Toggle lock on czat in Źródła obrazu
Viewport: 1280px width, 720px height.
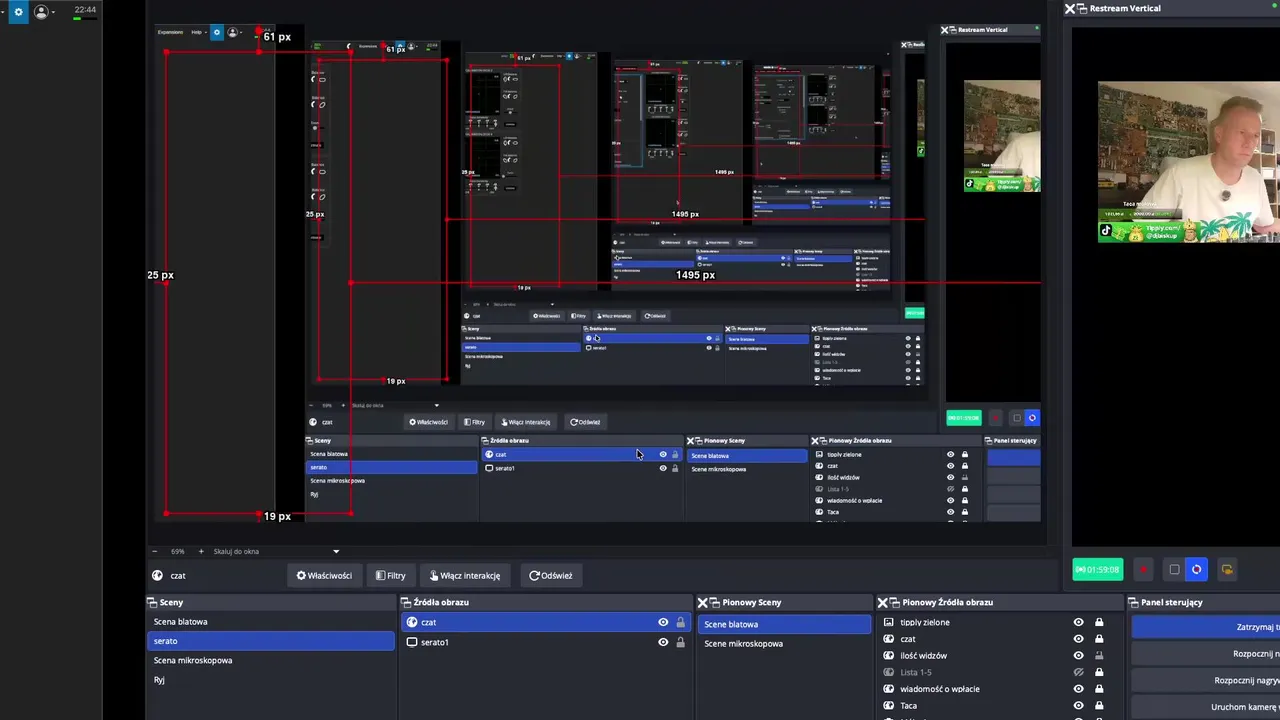click(x=681, y=622)
